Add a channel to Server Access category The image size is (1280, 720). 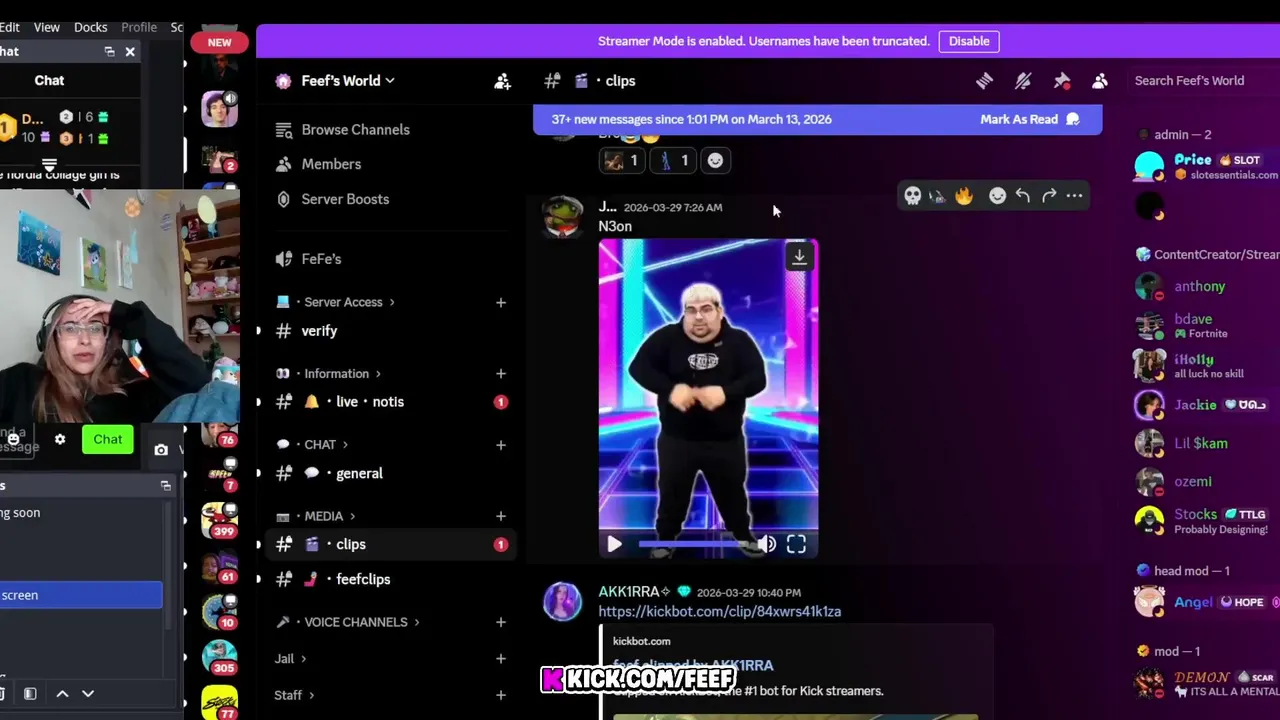point(501,302)
